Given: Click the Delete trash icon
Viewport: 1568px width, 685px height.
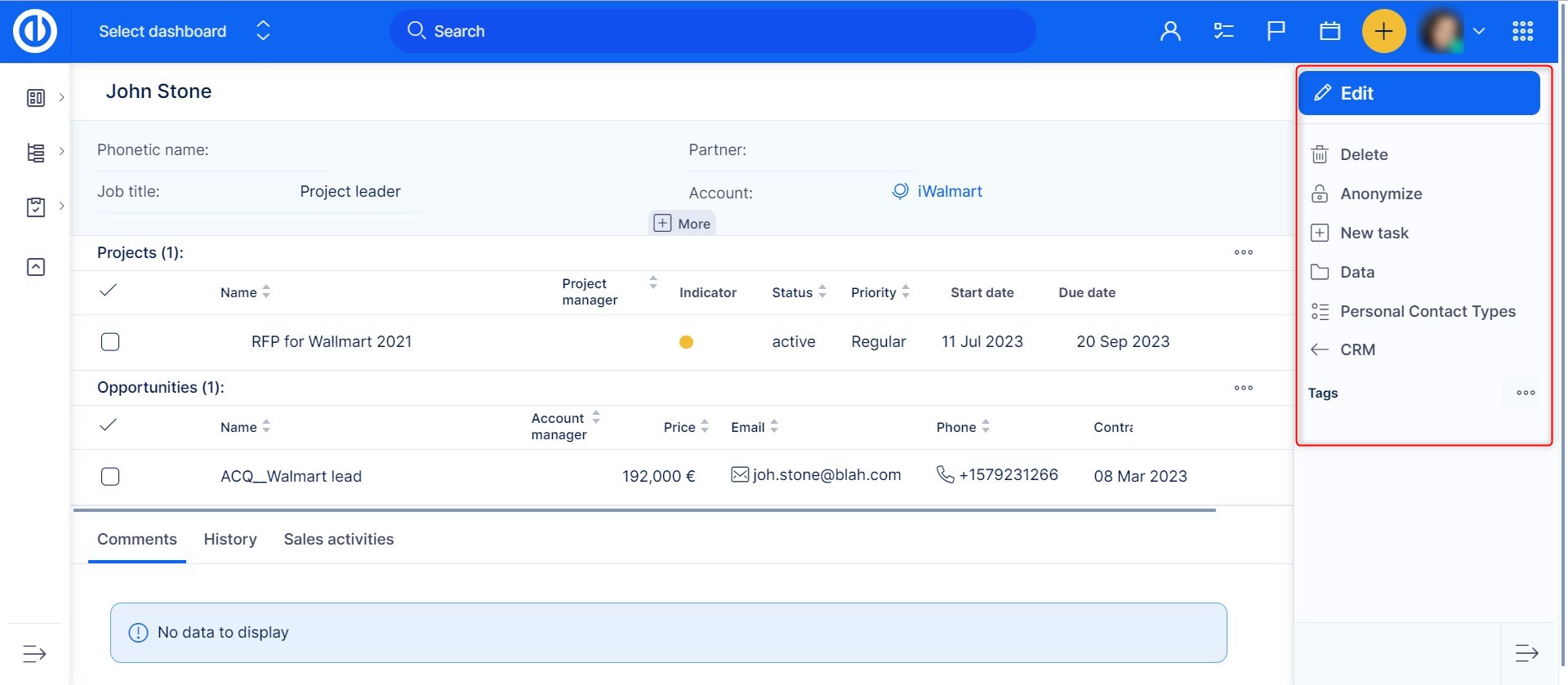Looking at the screenshot, I should point(1320,154).
